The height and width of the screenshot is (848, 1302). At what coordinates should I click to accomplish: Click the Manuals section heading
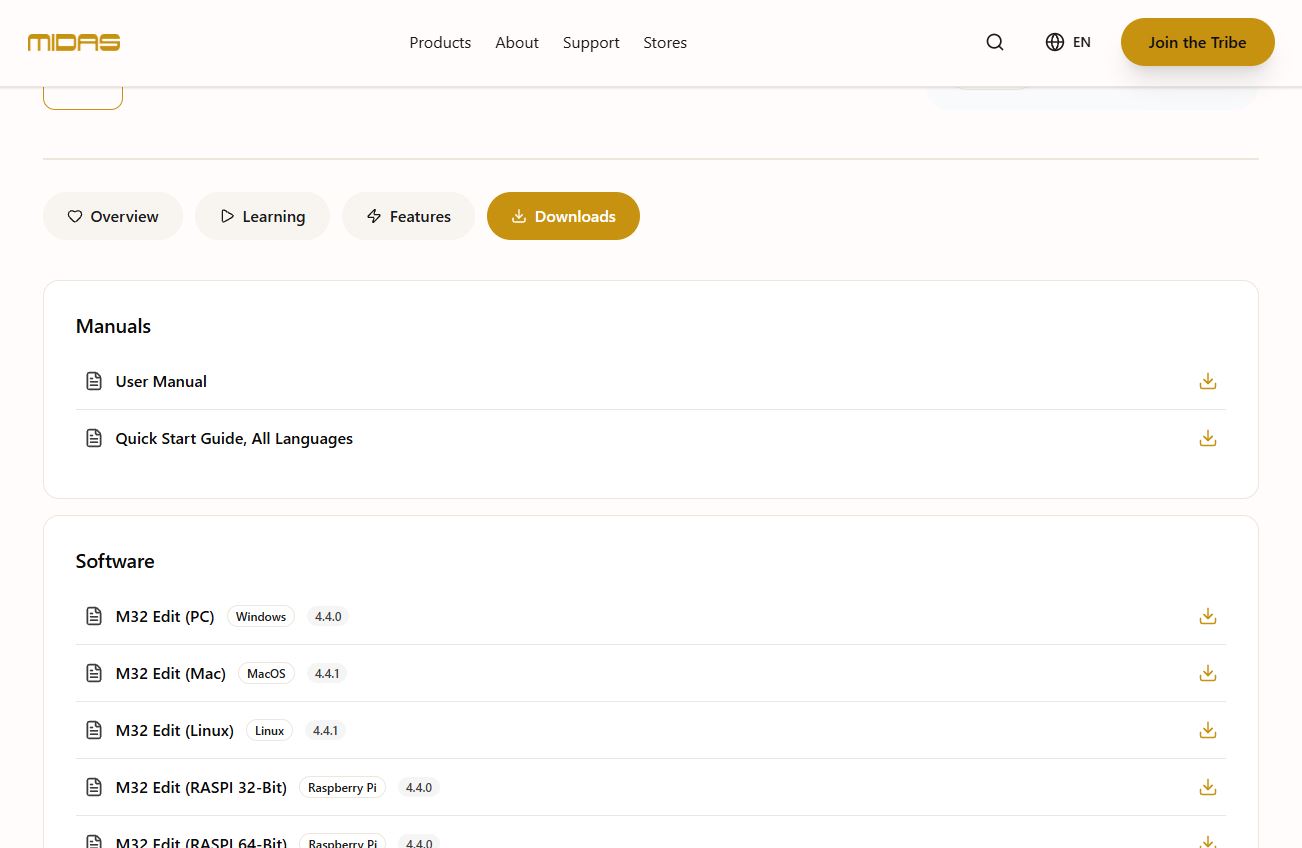tap(113, 326)
